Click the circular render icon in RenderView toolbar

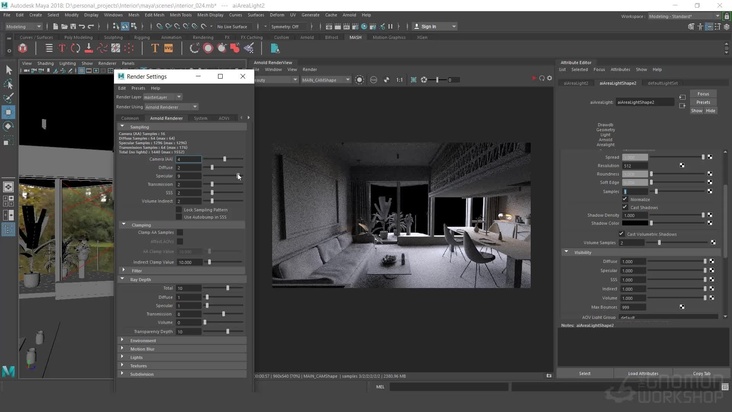click(x=359, y=80)
